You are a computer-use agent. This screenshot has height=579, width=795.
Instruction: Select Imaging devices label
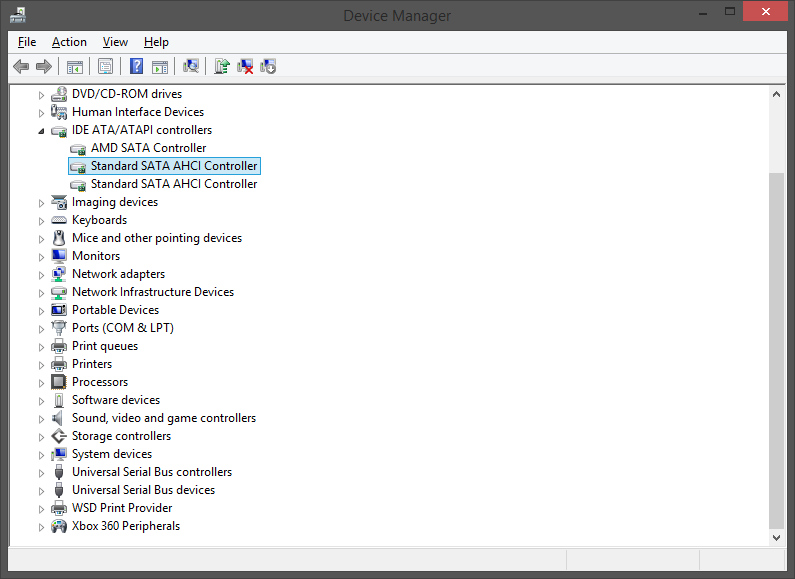click(x=115, y=202)
